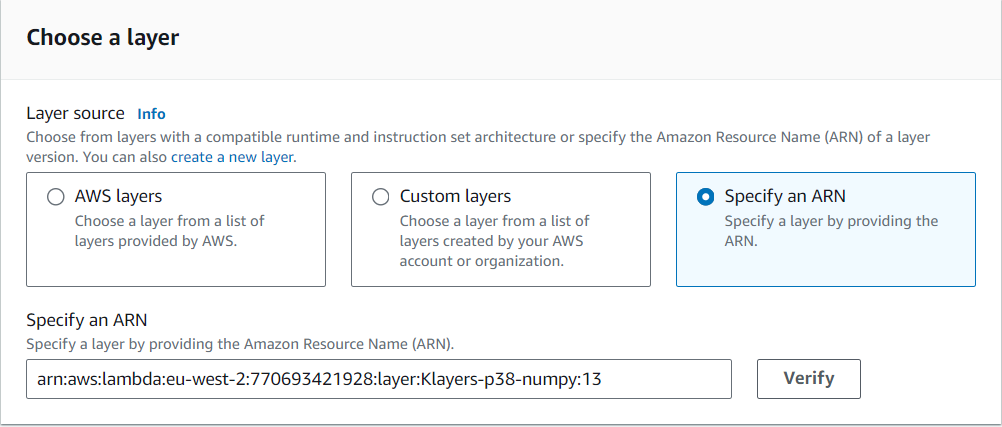The height and width of the screenshot is (427, 1002).
Task: Follow the create a new layer link
Action: tap(233, 157)
